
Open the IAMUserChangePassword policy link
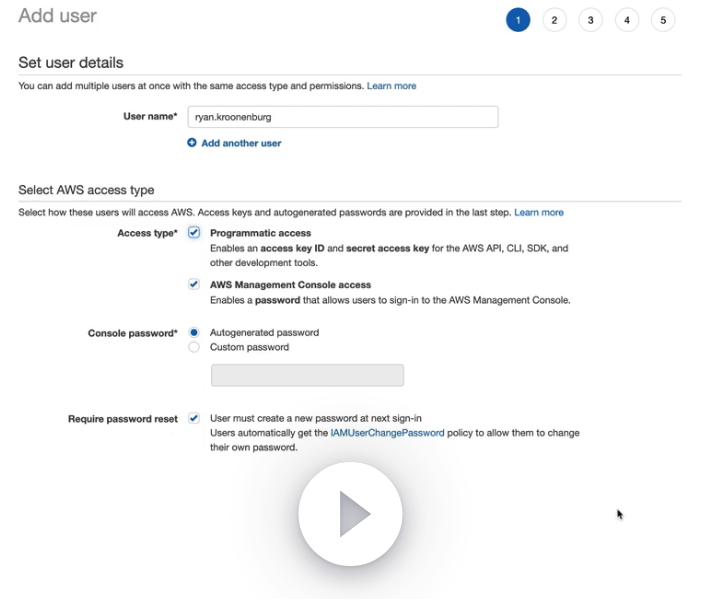387,433
